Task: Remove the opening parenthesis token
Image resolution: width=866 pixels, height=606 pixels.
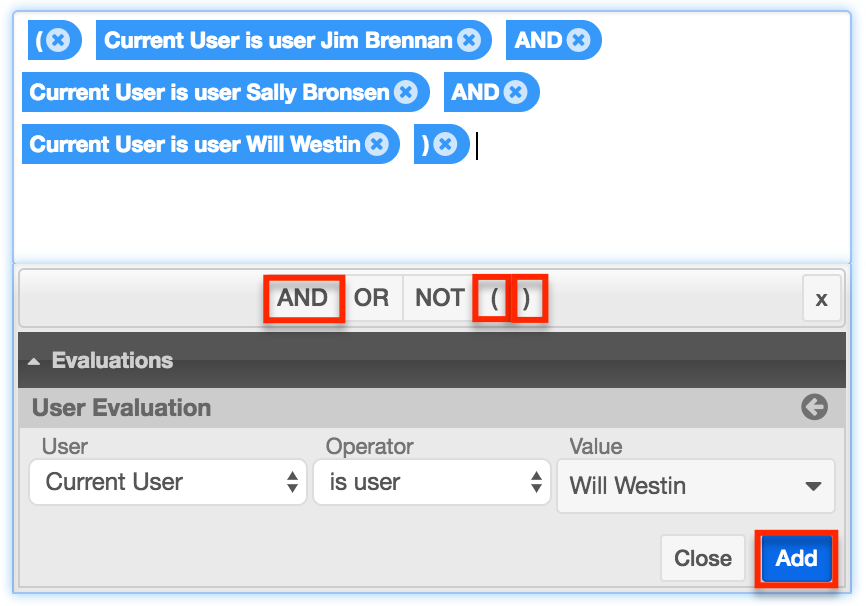Action: 59,41
